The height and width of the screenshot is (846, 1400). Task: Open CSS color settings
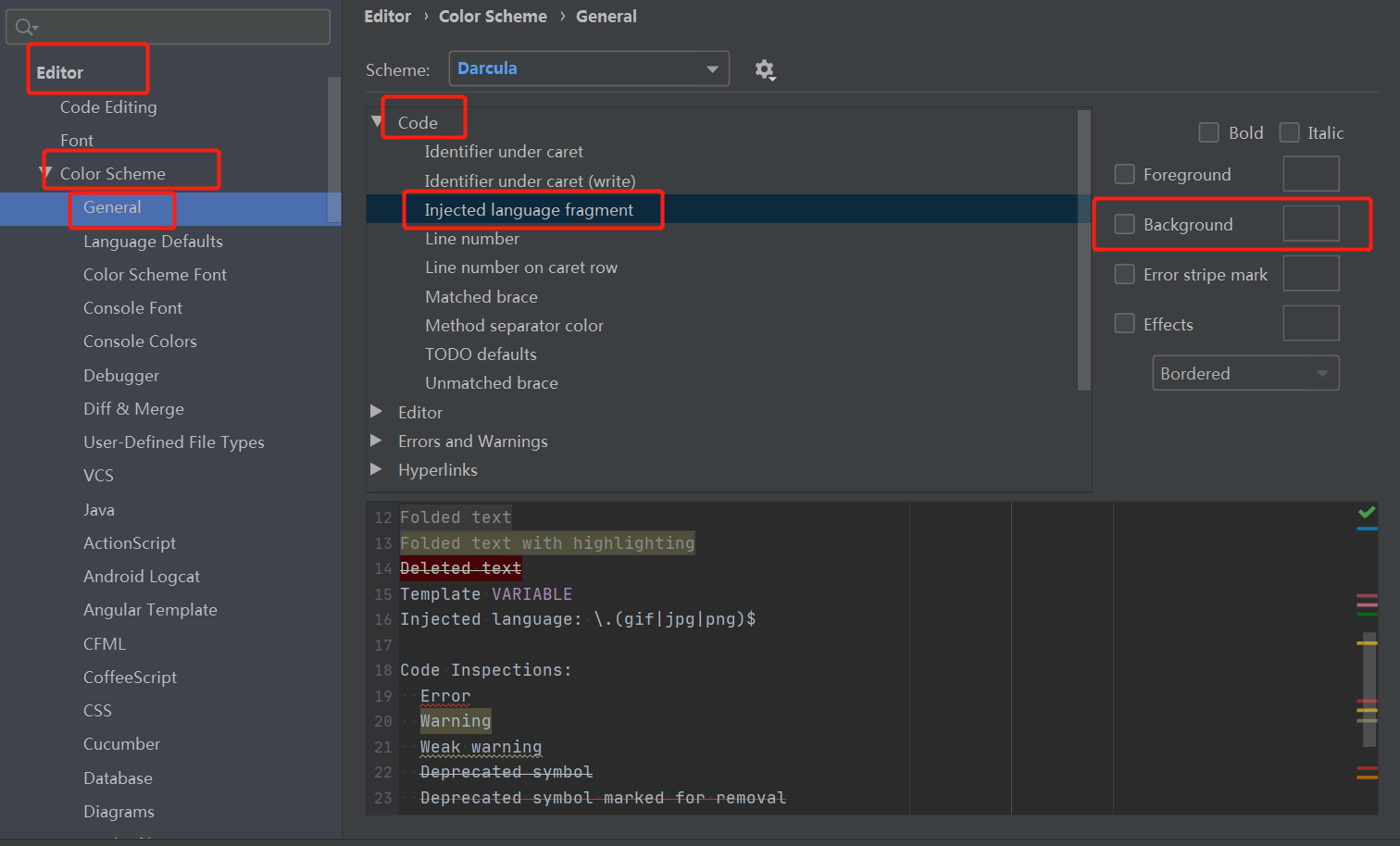click(x=97, y=710)
